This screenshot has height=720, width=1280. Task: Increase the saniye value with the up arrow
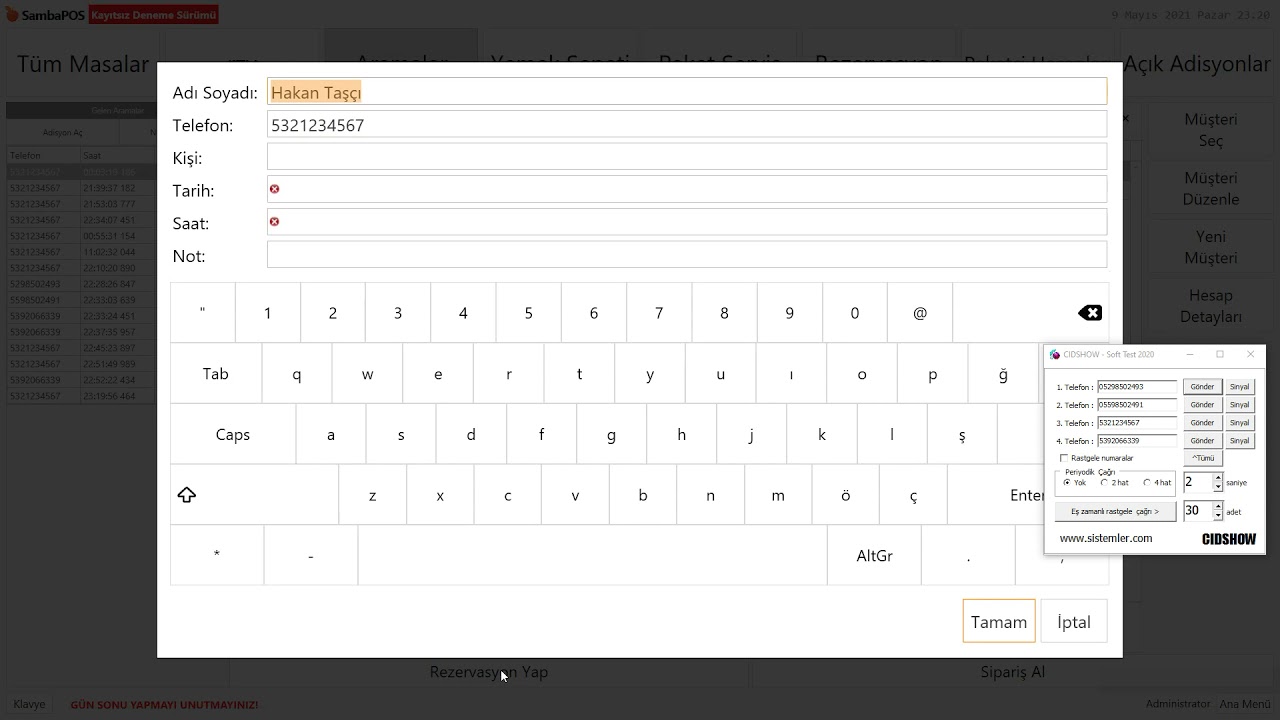pyautogui.click(x=1218, y=477)
